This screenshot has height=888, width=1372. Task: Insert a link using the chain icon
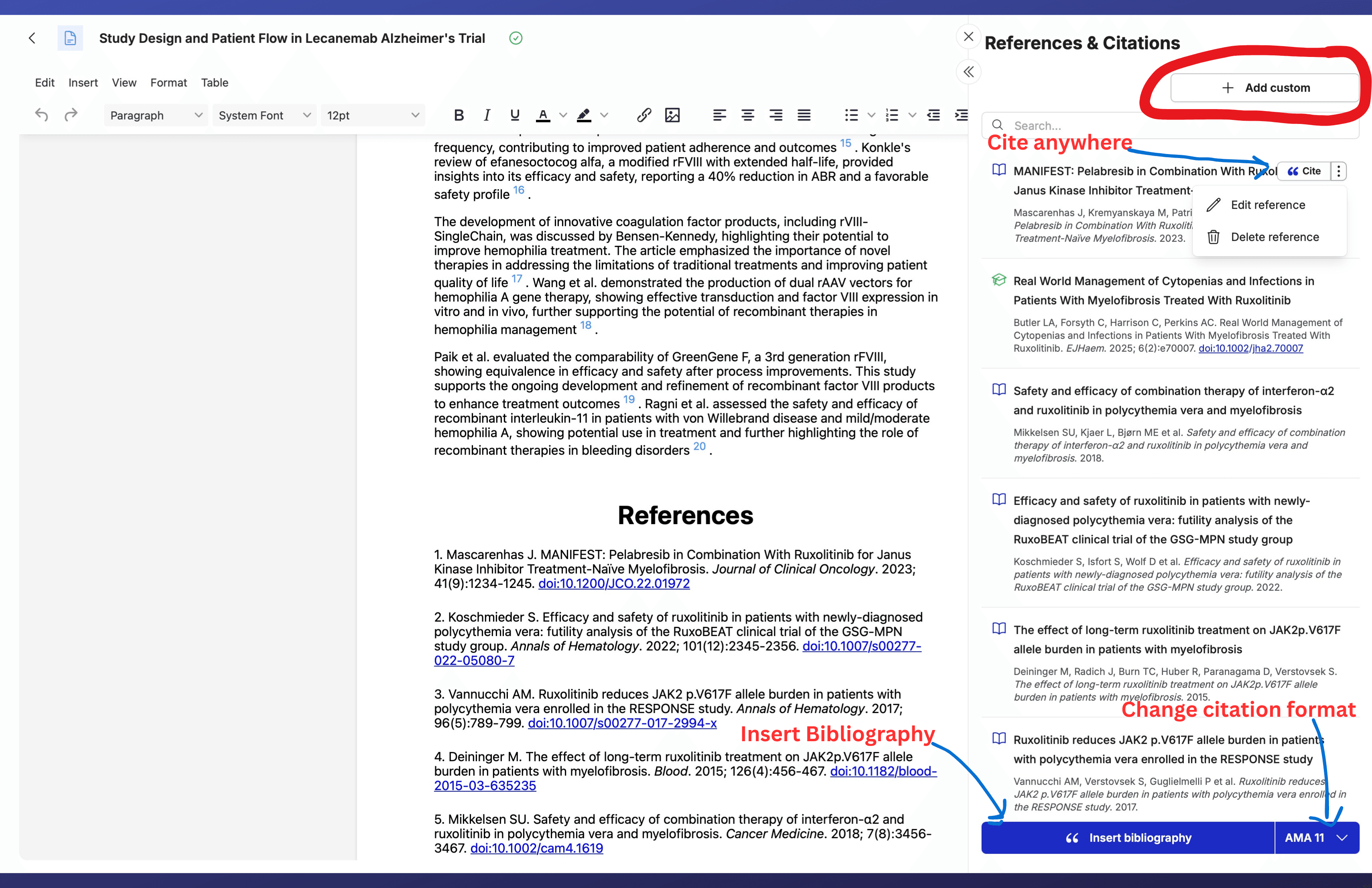[x=644, y=115]
